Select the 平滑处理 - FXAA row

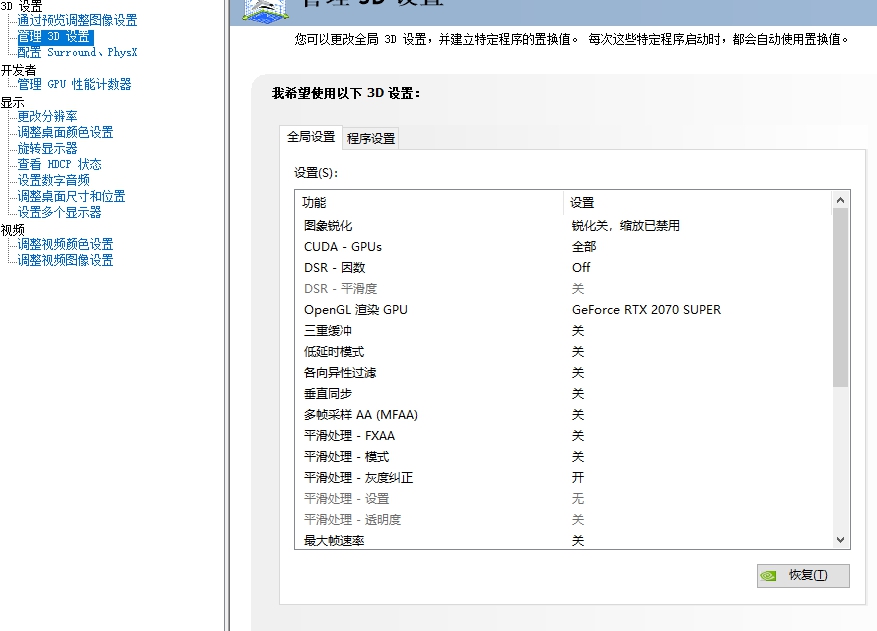click(564, 436)
